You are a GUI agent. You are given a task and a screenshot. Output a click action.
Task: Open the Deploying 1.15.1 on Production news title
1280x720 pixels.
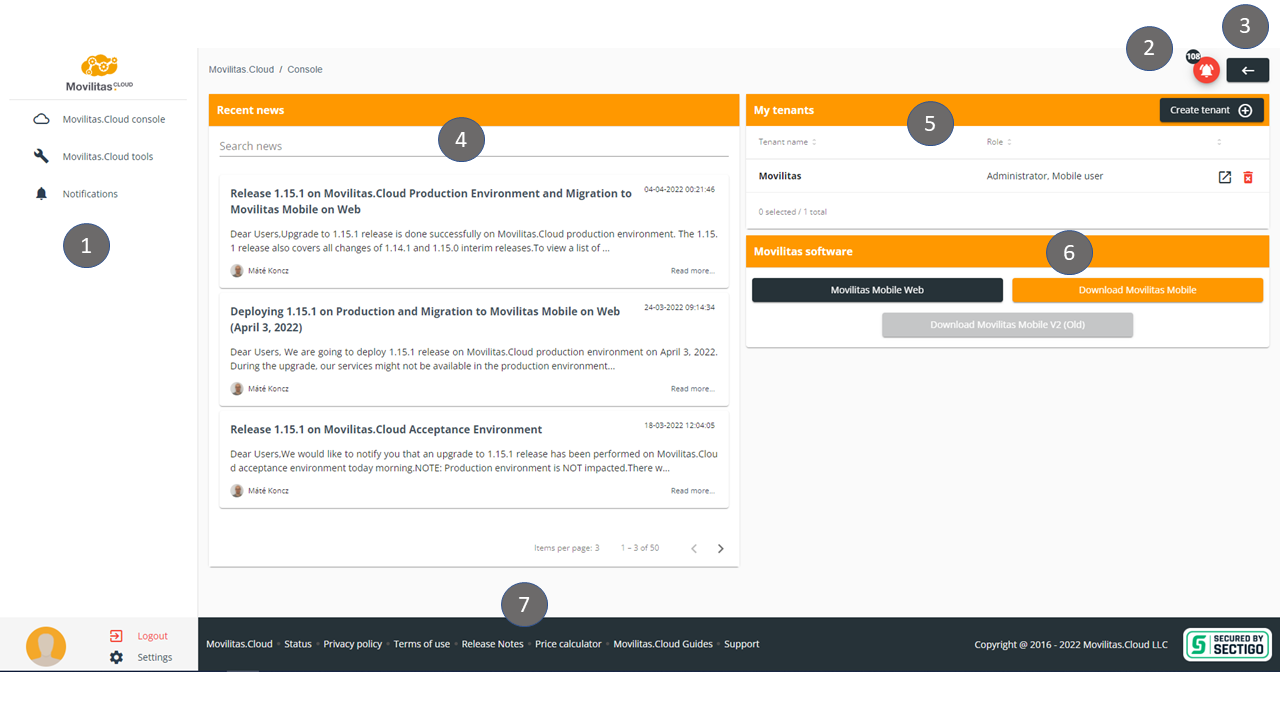(x=425, y=319)
